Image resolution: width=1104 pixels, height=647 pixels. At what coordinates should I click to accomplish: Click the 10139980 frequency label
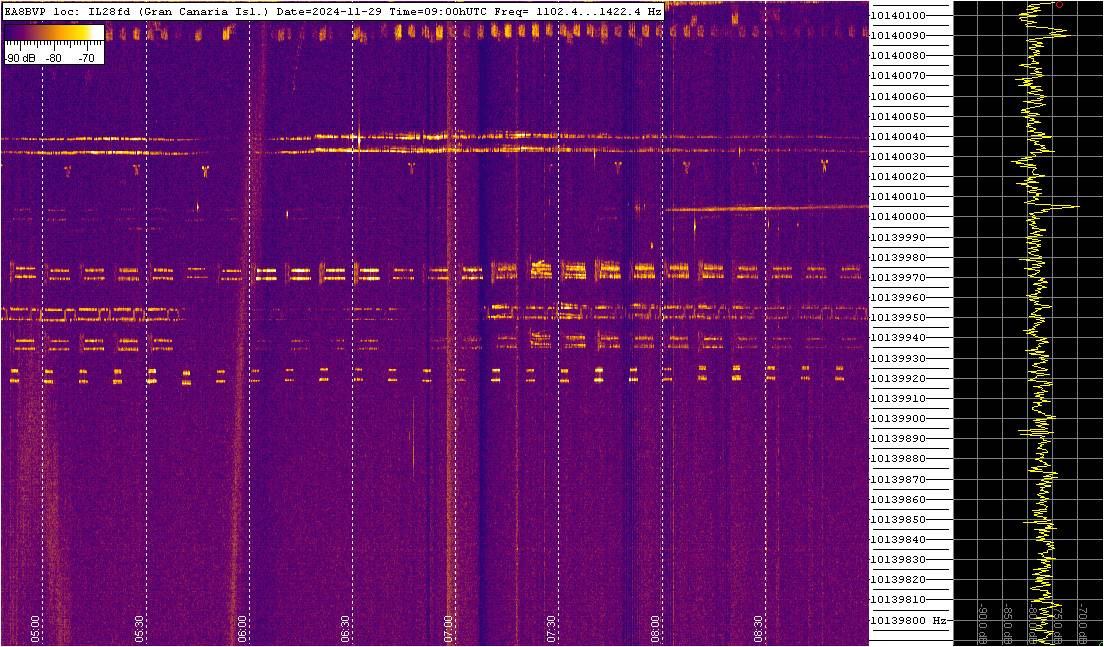(898, 258)
